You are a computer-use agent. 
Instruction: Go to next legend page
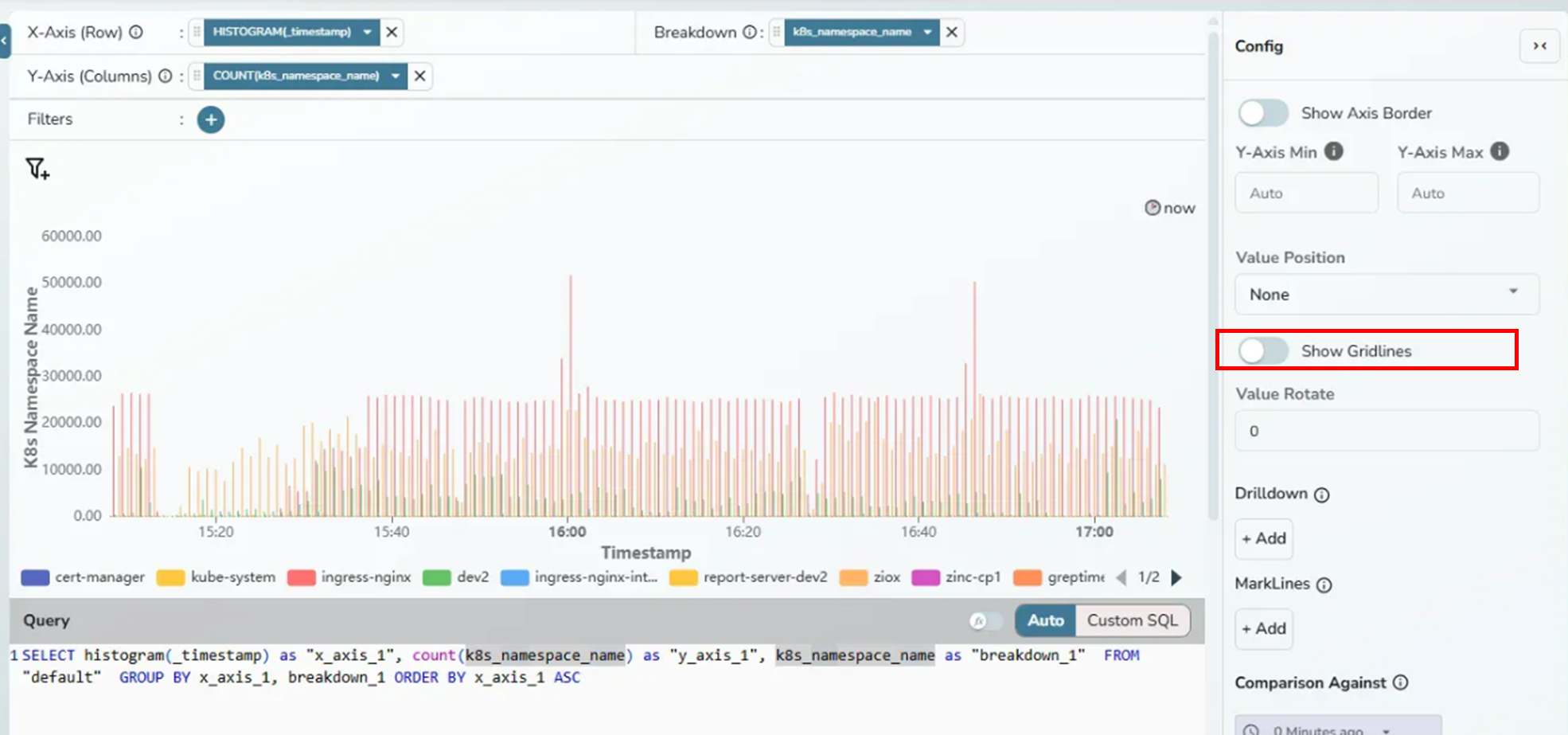(1176, 577)
